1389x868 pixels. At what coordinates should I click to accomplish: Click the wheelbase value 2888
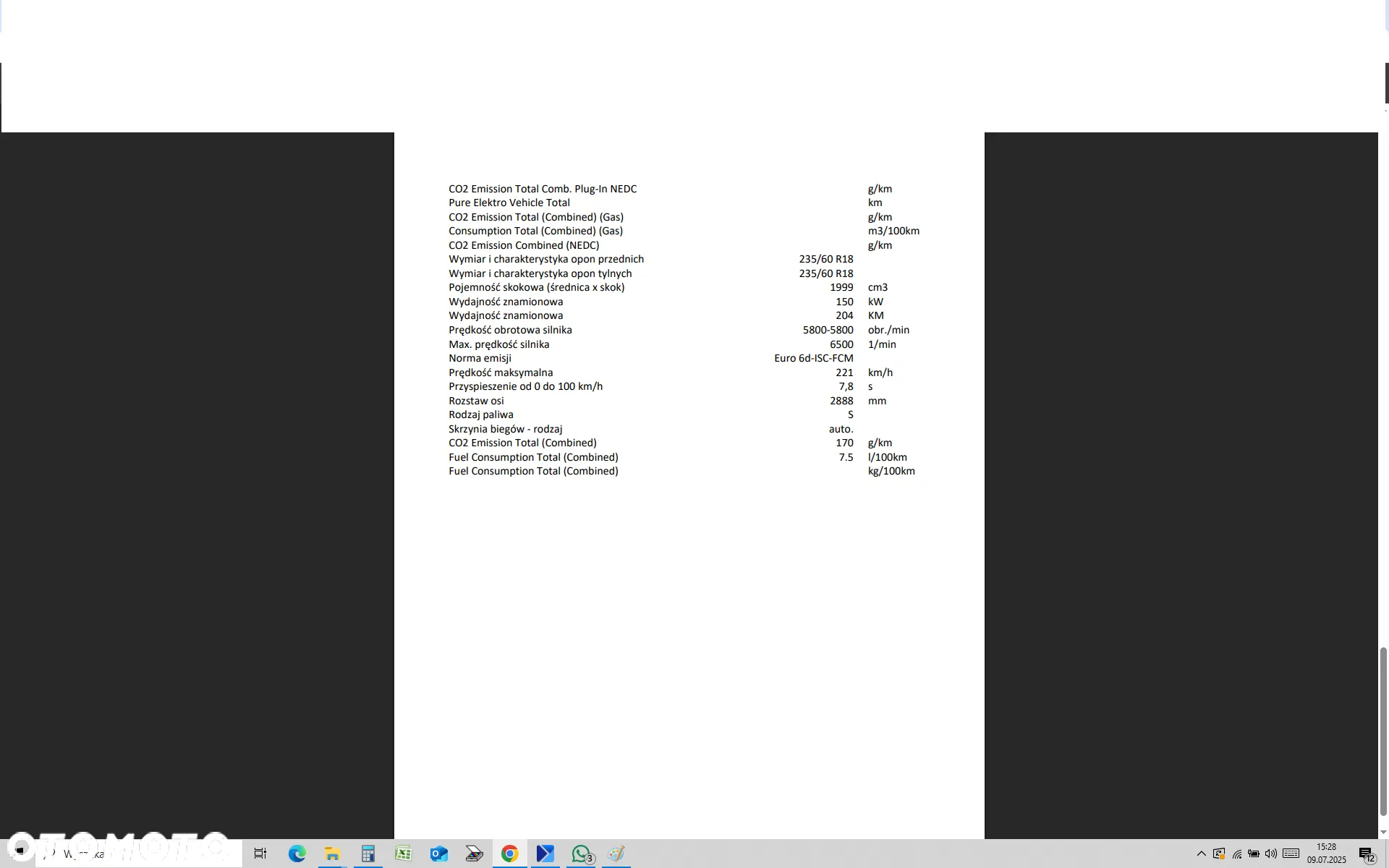(x=841, y=401)
